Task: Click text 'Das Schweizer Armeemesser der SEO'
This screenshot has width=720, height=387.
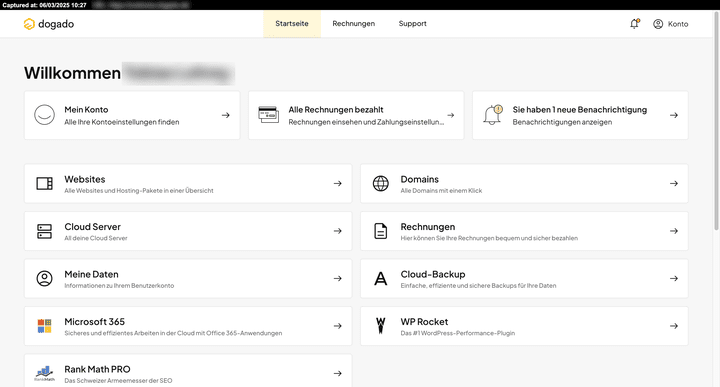Action: click(x=118, y=381)
